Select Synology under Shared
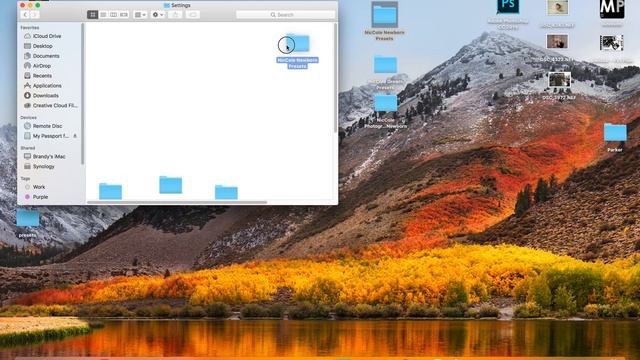 click(x=43, y=167)
